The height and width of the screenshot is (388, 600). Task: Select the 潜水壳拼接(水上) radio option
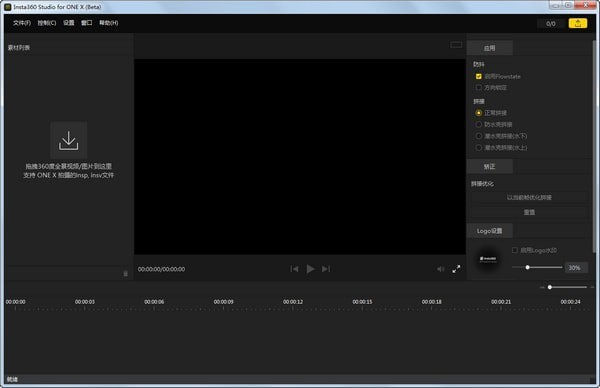[478, 147]
